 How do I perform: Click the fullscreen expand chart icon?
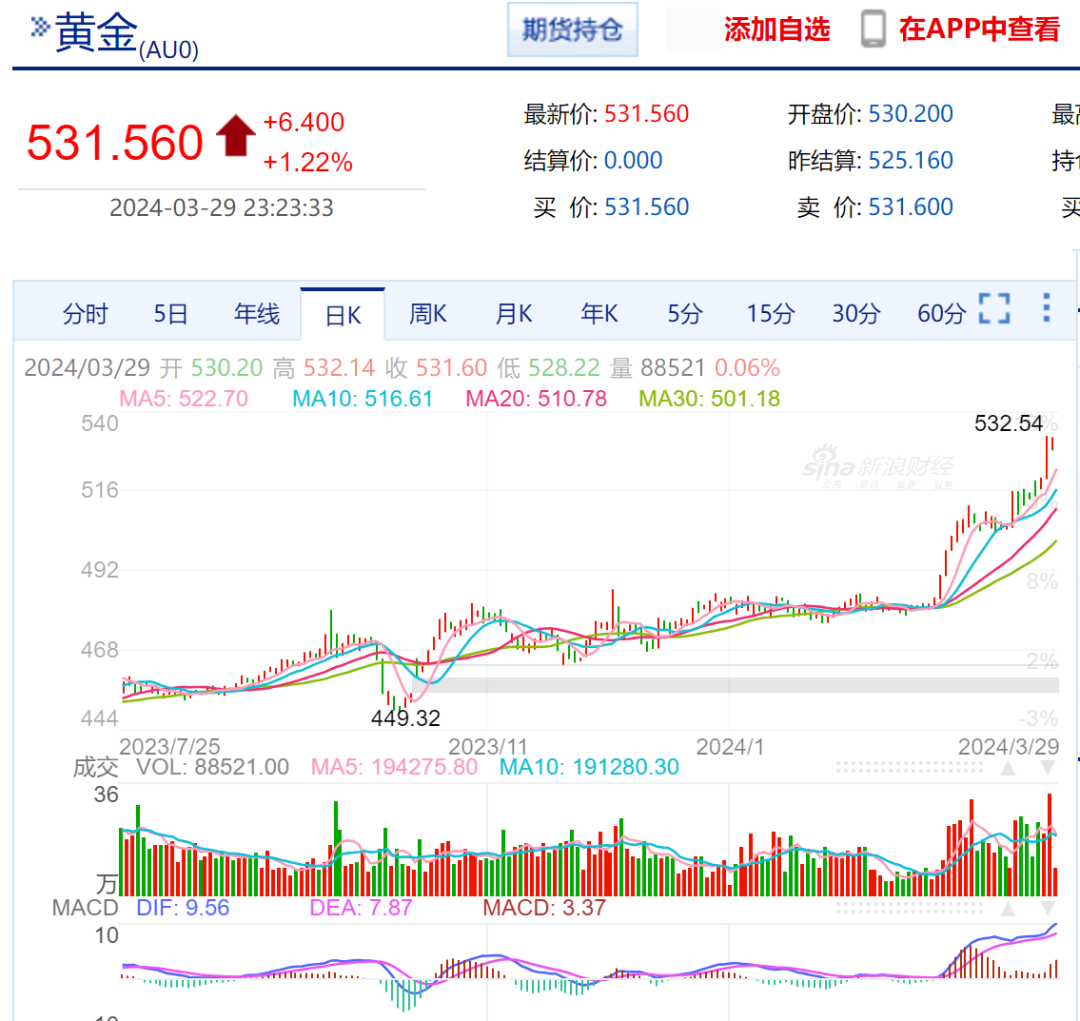[994, 309]
